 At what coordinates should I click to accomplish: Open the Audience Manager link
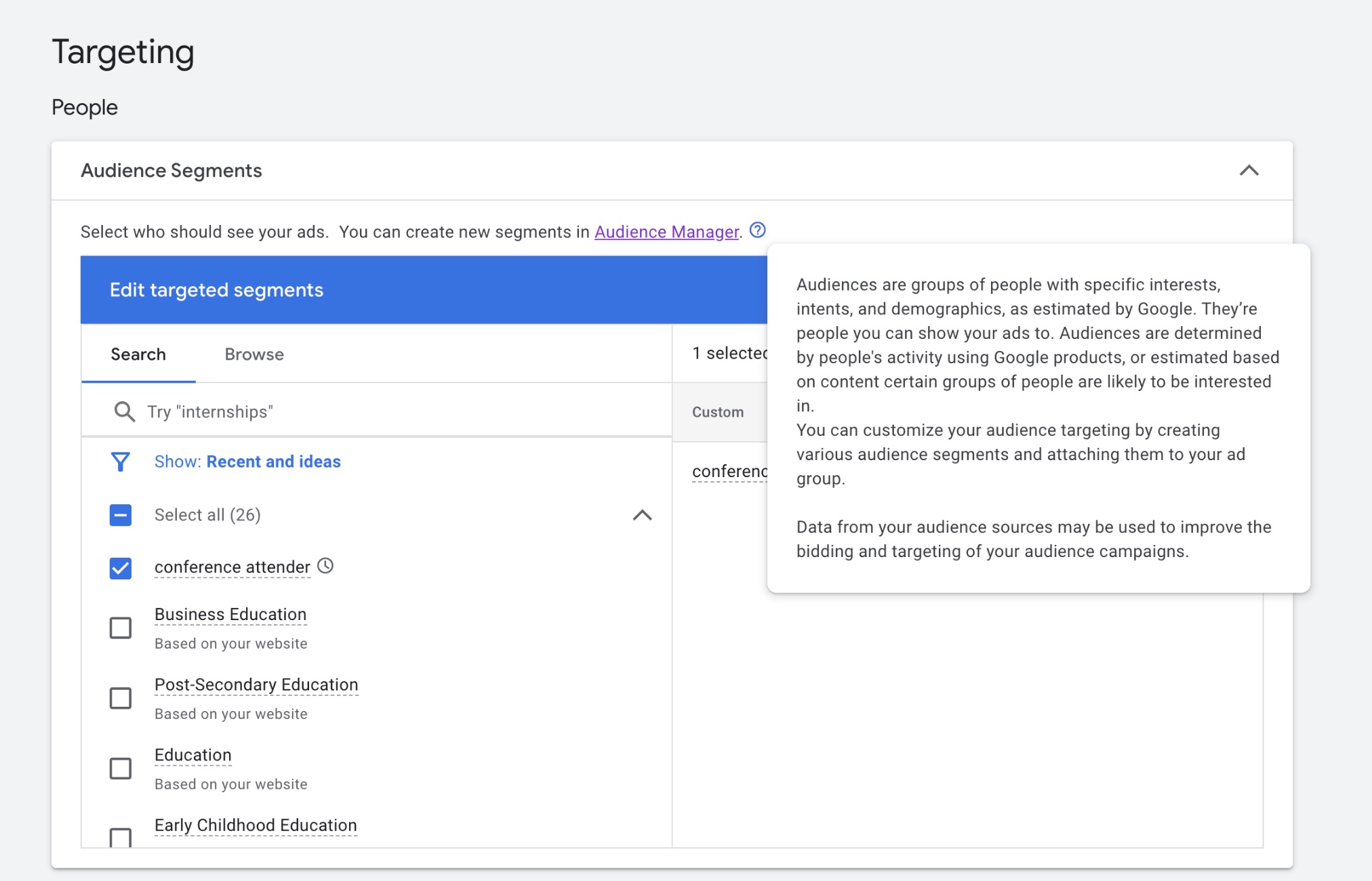tap(666, 231)
